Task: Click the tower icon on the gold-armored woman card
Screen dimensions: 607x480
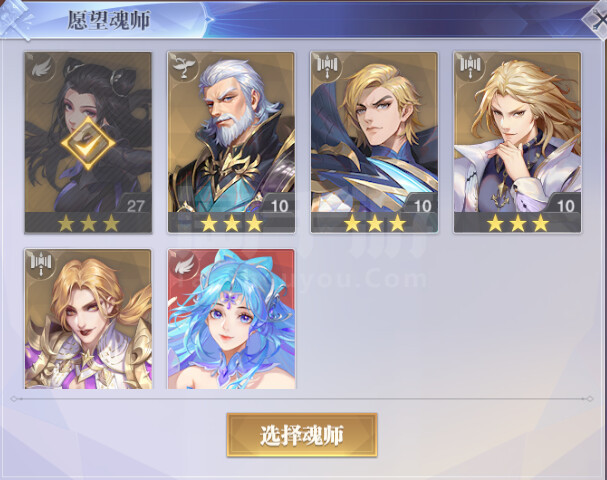Action: (x=41, y=264)
